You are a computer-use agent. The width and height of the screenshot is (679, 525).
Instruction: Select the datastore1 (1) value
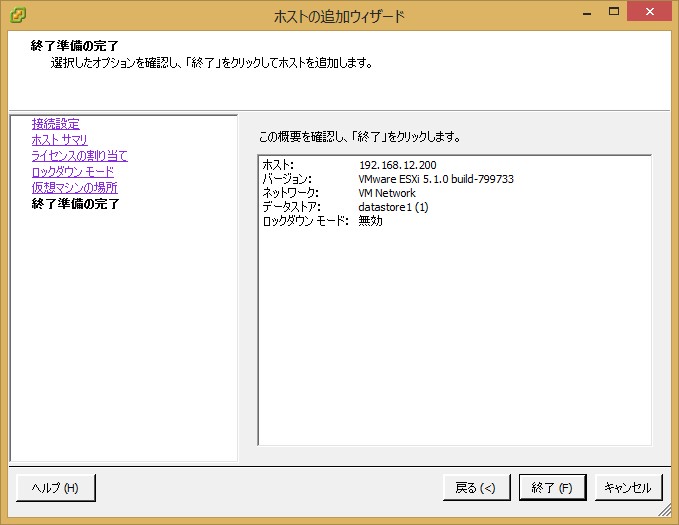[x=393, y=207]
